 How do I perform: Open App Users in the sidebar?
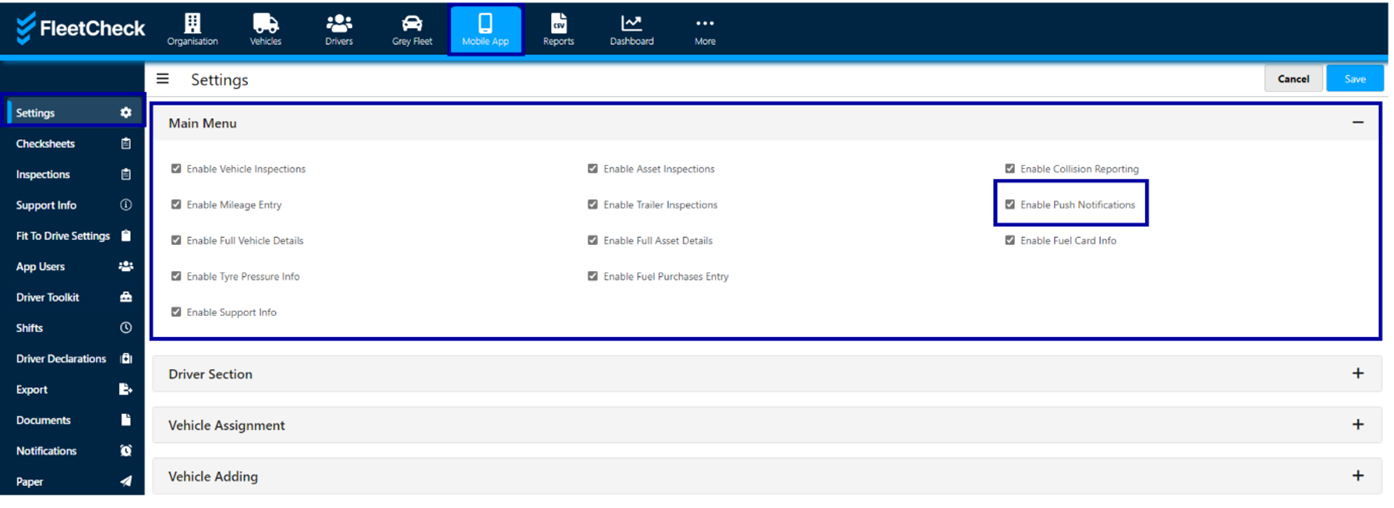(x=40, y=267)
